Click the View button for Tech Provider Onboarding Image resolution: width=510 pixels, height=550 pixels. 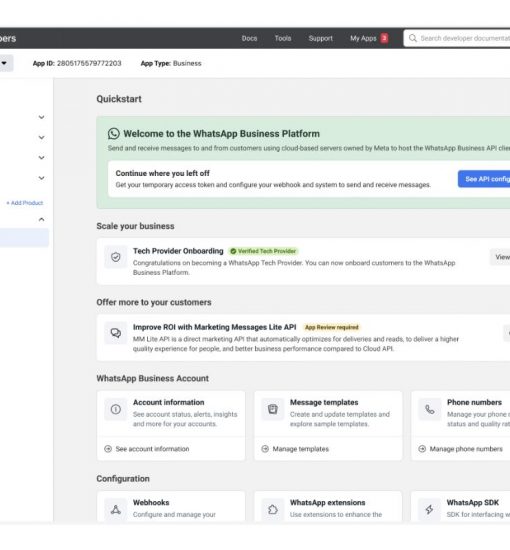[x=500, y=257]
